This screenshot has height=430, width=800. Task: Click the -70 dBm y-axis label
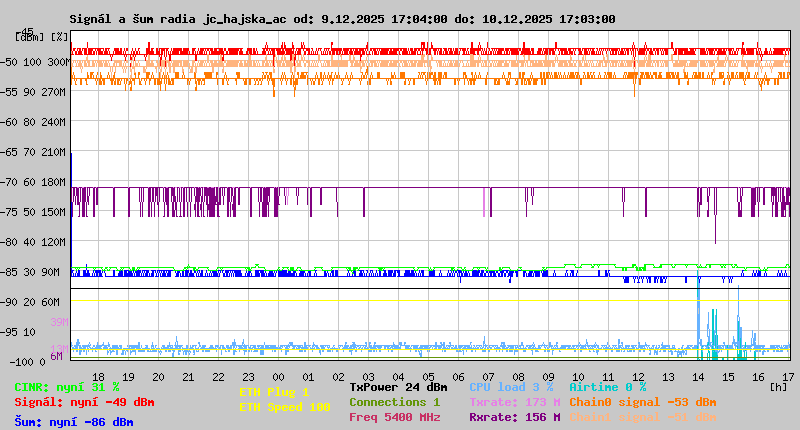24,182
